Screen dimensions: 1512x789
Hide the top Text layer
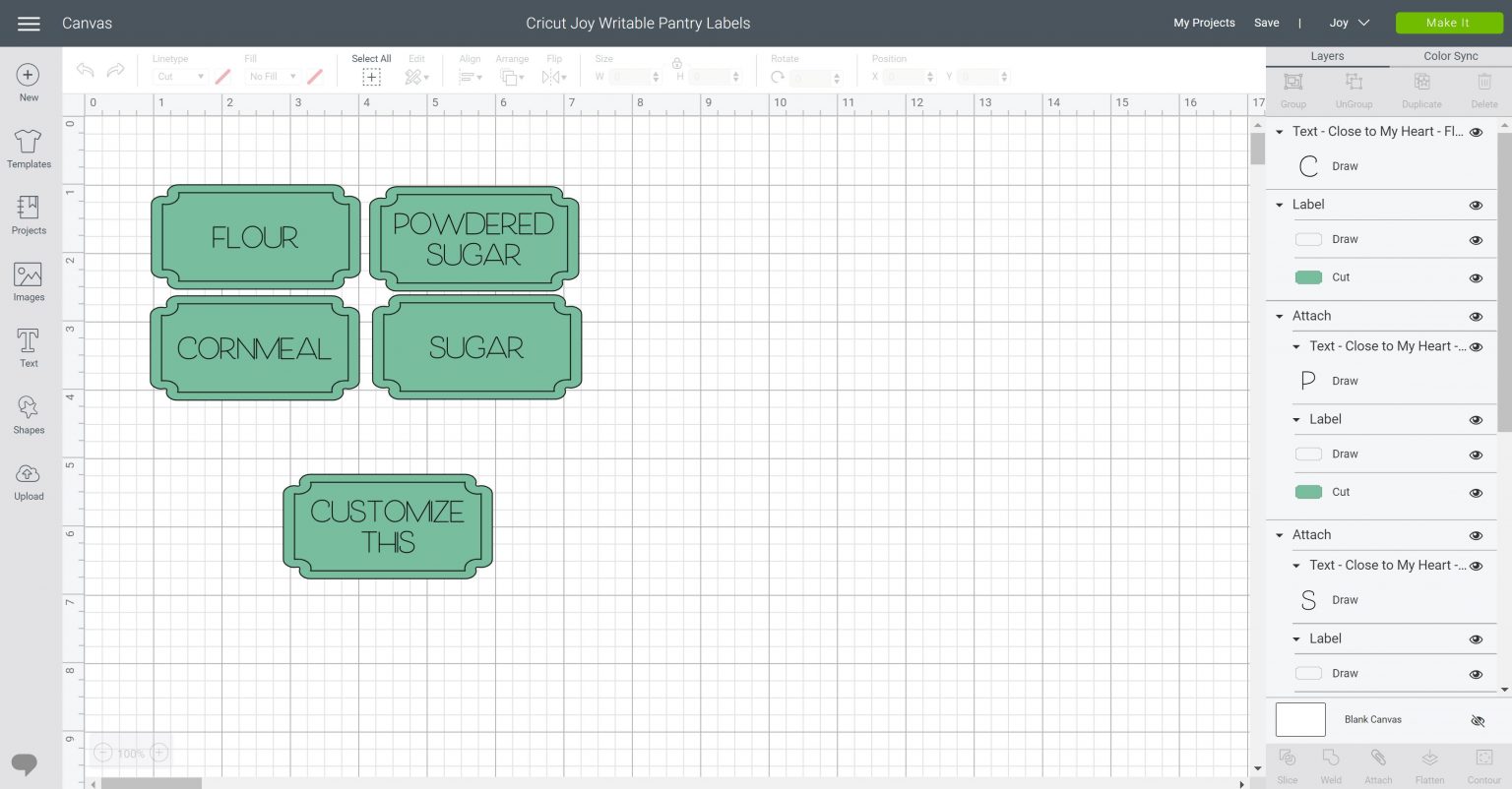(x=1476, y=132)
